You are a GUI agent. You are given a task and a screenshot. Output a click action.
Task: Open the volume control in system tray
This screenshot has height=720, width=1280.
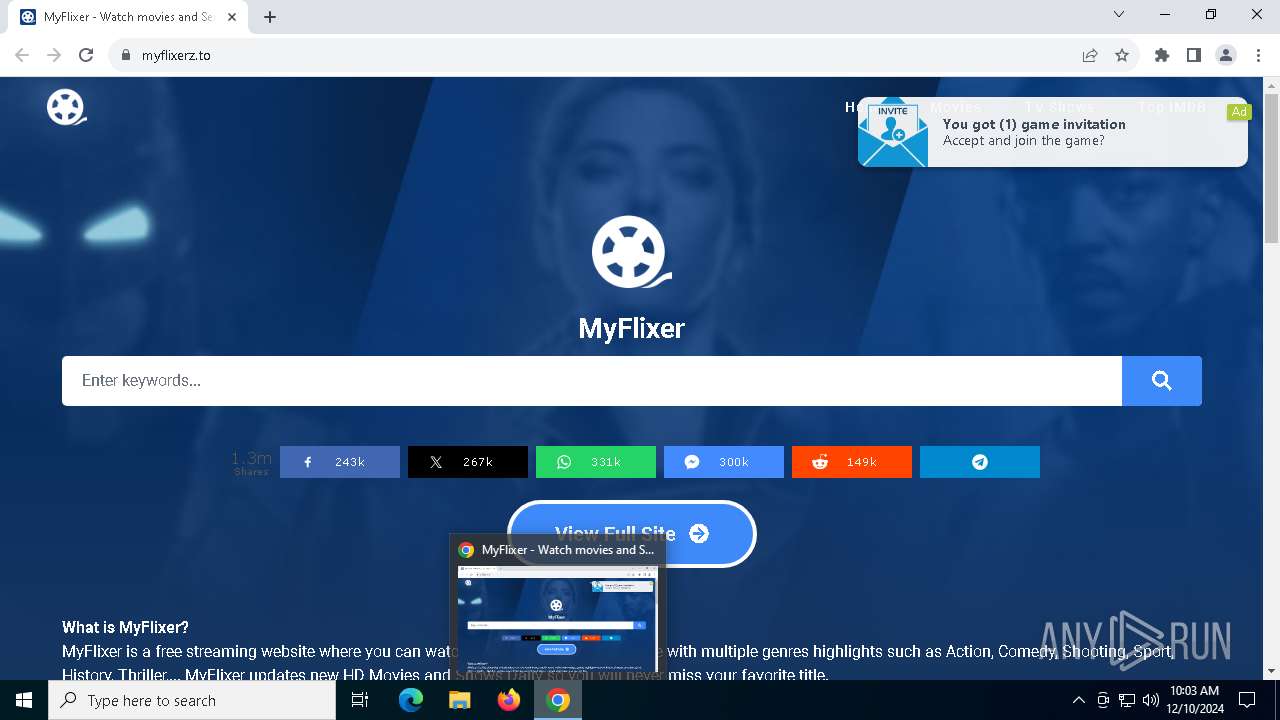point(1150,700)
